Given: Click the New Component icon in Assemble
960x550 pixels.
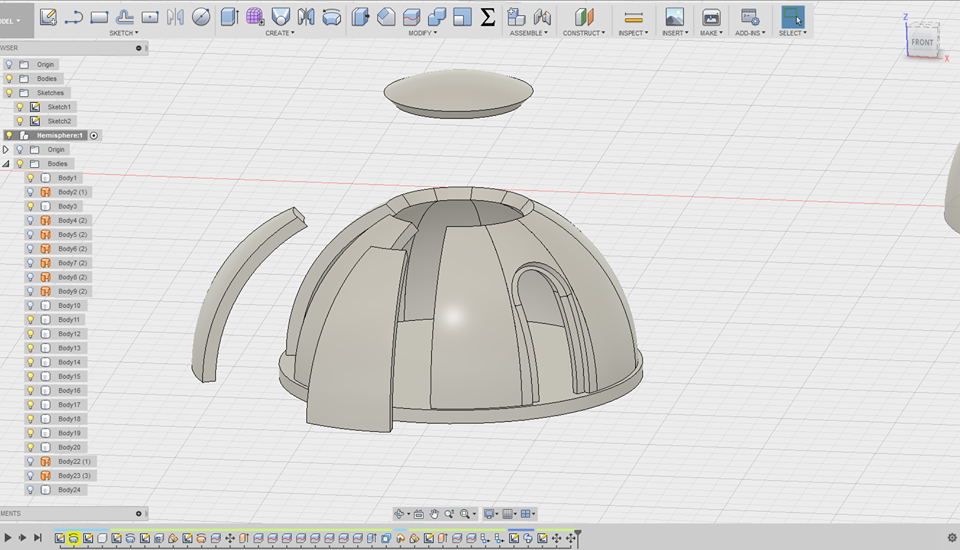Looking at the screenshot, I should coord(517,17).
